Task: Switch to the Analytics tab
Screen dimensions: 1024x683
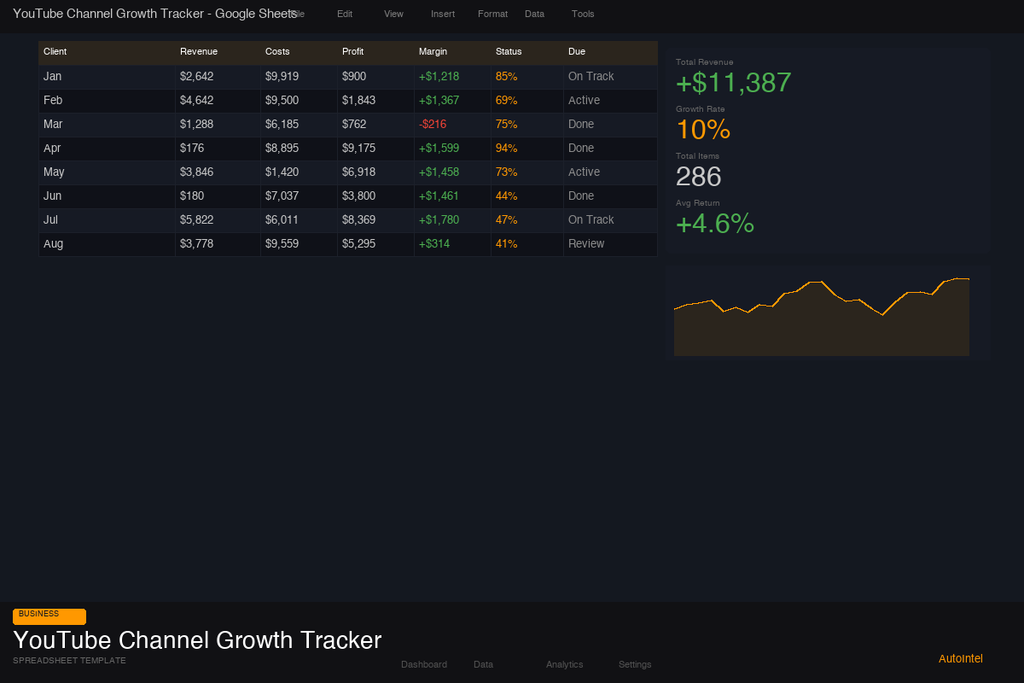Action: pyautogui.click(x=564, y=664)
